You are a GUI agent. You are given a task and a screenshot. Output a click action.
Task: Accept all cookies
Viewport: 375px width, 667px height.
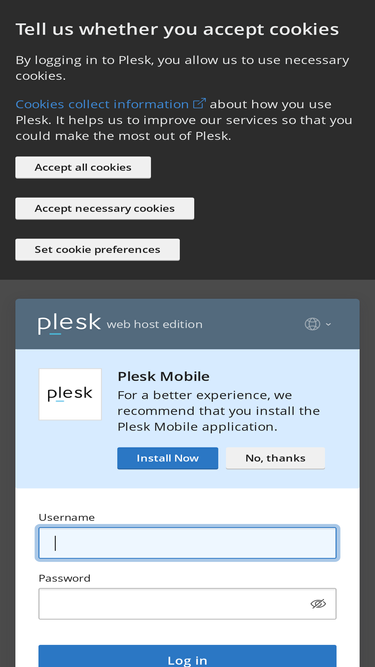coord(83,168)
